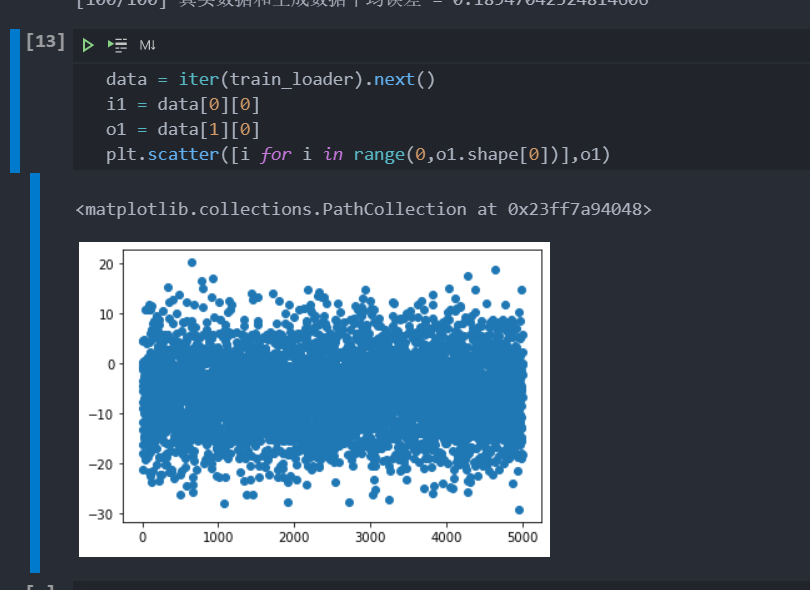810x590 pixels.
Task: Click the run-by-line icon in cell 13
Action: [117, 45]
